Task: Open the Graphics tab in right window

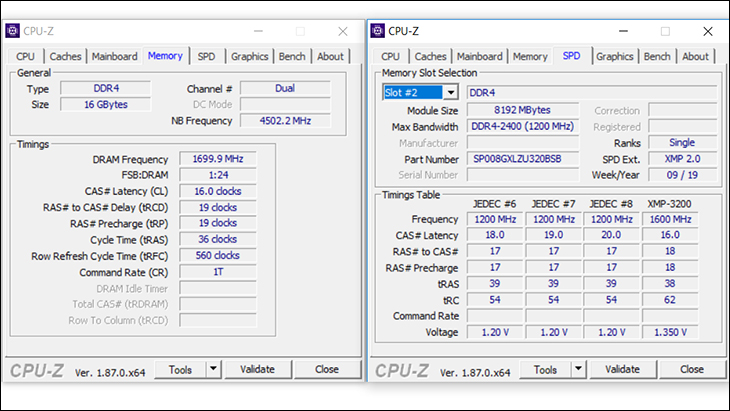Action: coord(615,56)
